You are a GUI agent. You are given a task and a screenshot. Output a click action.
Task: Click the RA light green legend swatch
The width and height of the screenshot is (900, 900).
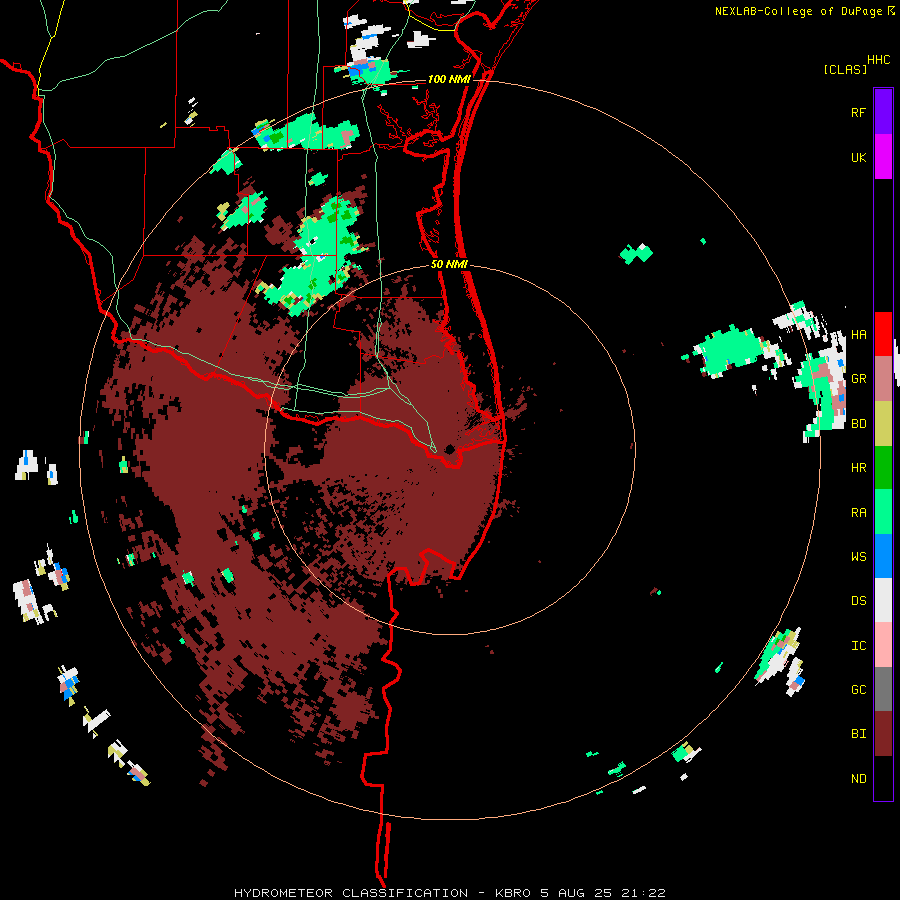883,512
